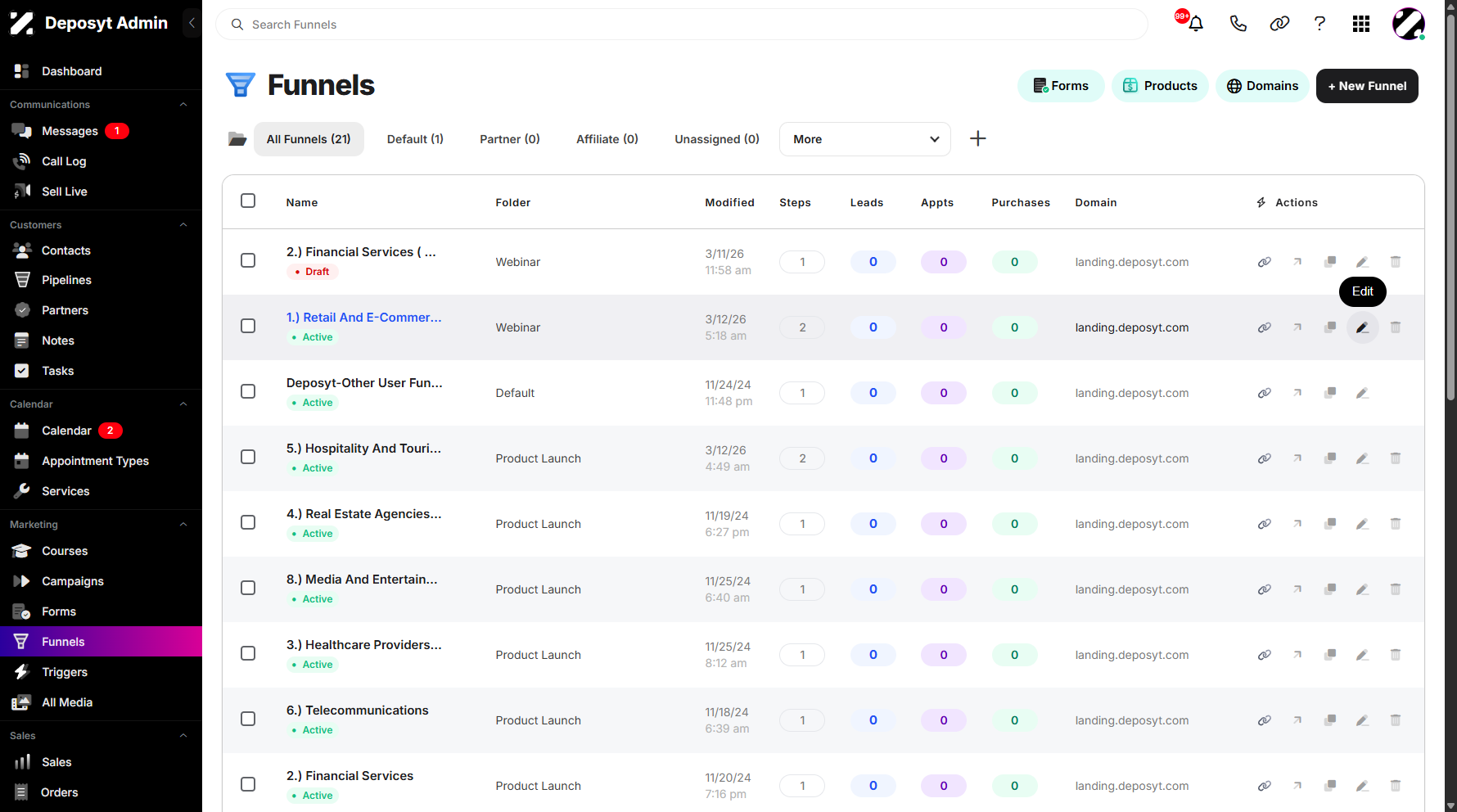Viewport: 1457px width, 812px height.
Task: Toggle the select-all checkbox in table header
Action: [x=248, y=201]
